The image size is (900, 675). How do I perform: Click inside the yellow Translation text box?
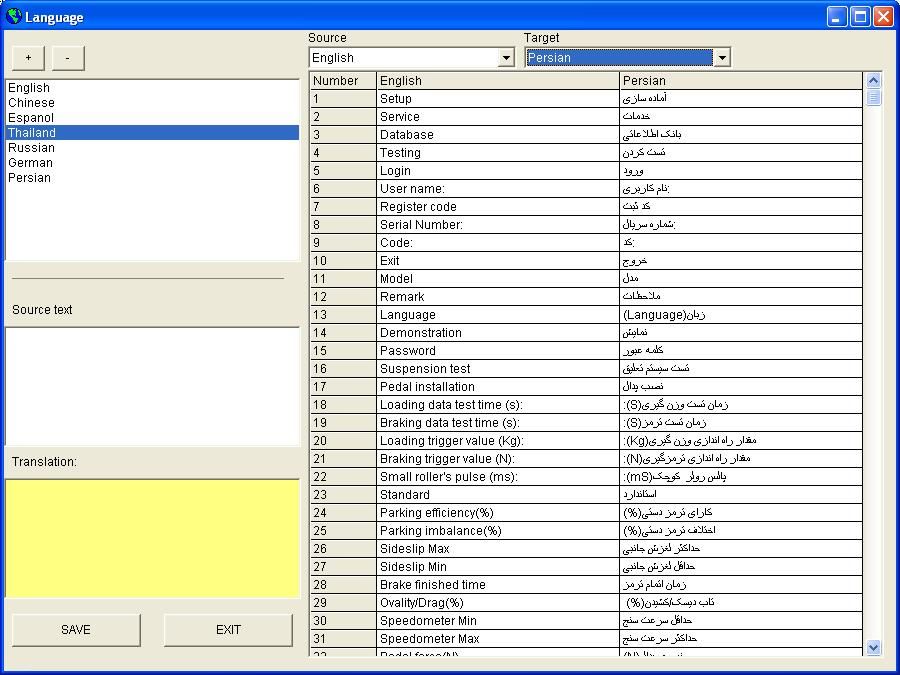[x=152, y=538]
